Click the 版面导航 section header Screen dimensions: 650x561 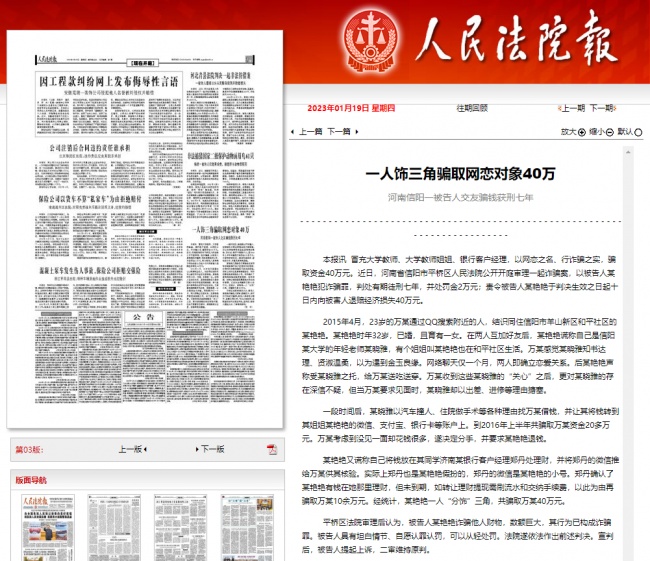coord(31,480)
